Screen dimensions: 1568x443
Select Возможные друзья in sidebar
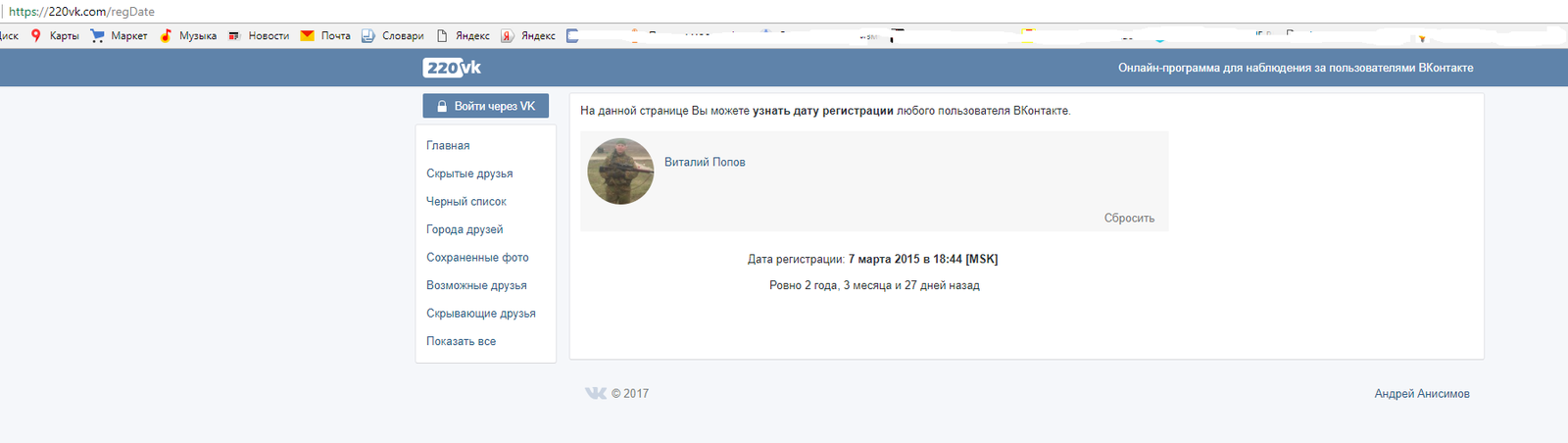coord(476,285)
